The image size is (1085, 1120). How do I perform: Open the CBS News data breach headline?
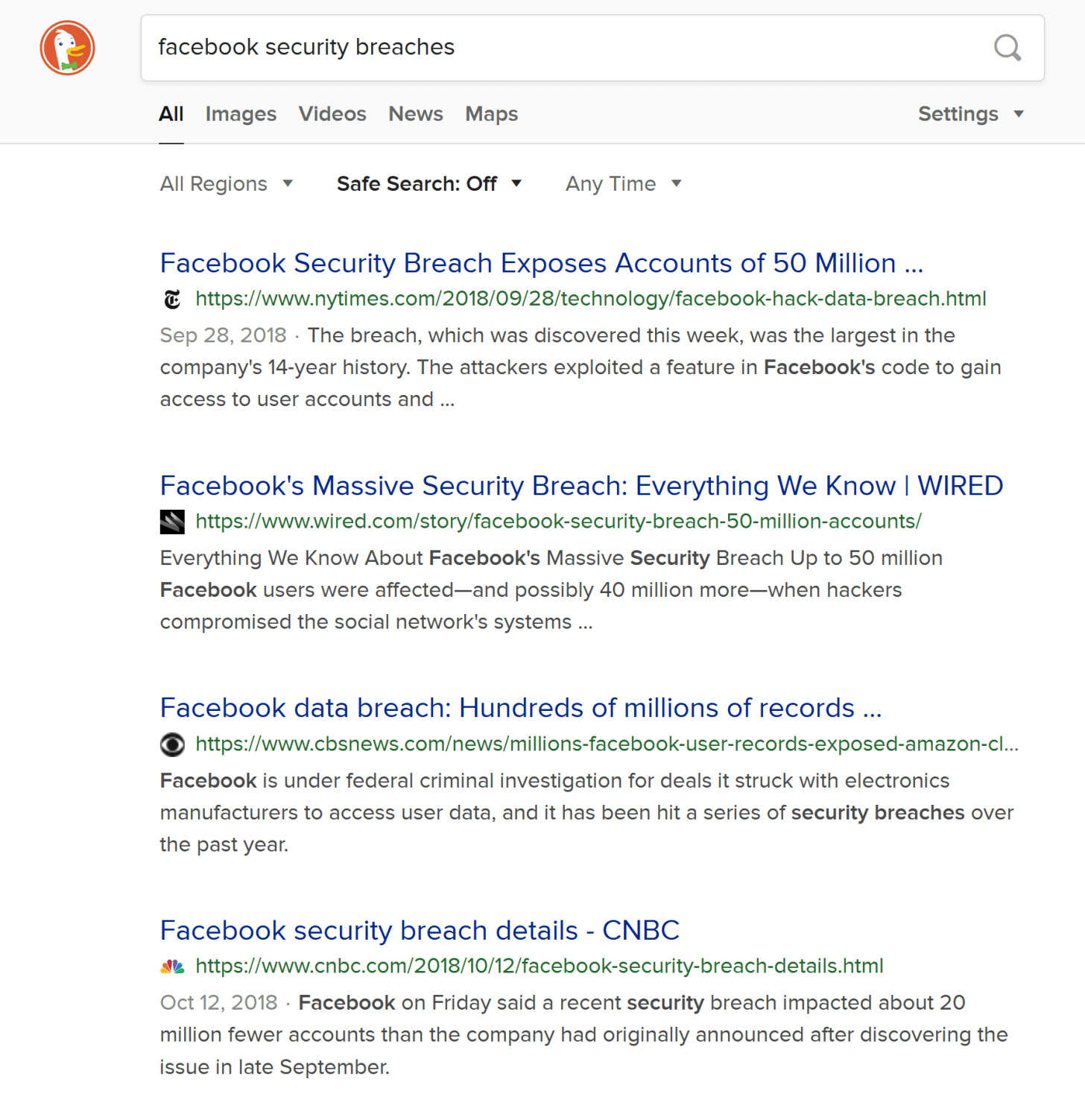(x=521, y=708)
